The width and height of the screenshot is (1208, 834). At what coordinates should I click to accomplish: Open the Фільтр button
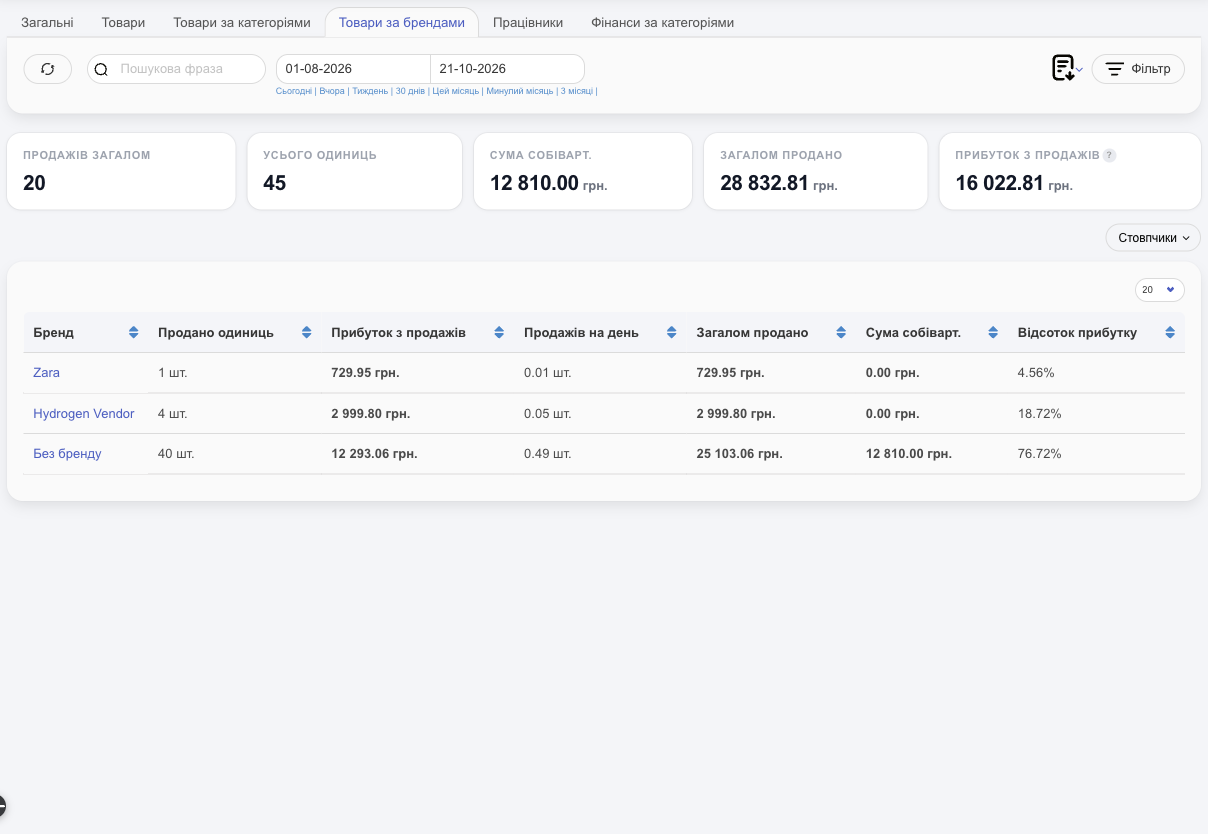click(1138, 69)
